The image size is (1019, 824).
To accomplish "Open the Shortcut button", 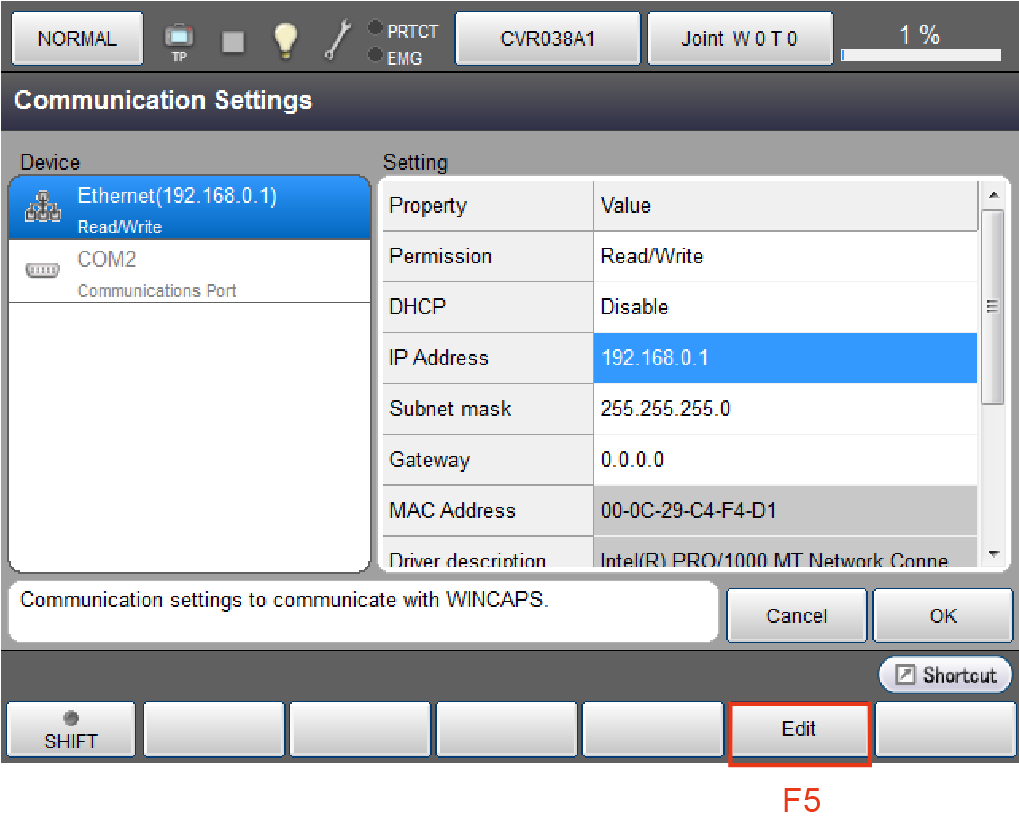I will (945, 675).
